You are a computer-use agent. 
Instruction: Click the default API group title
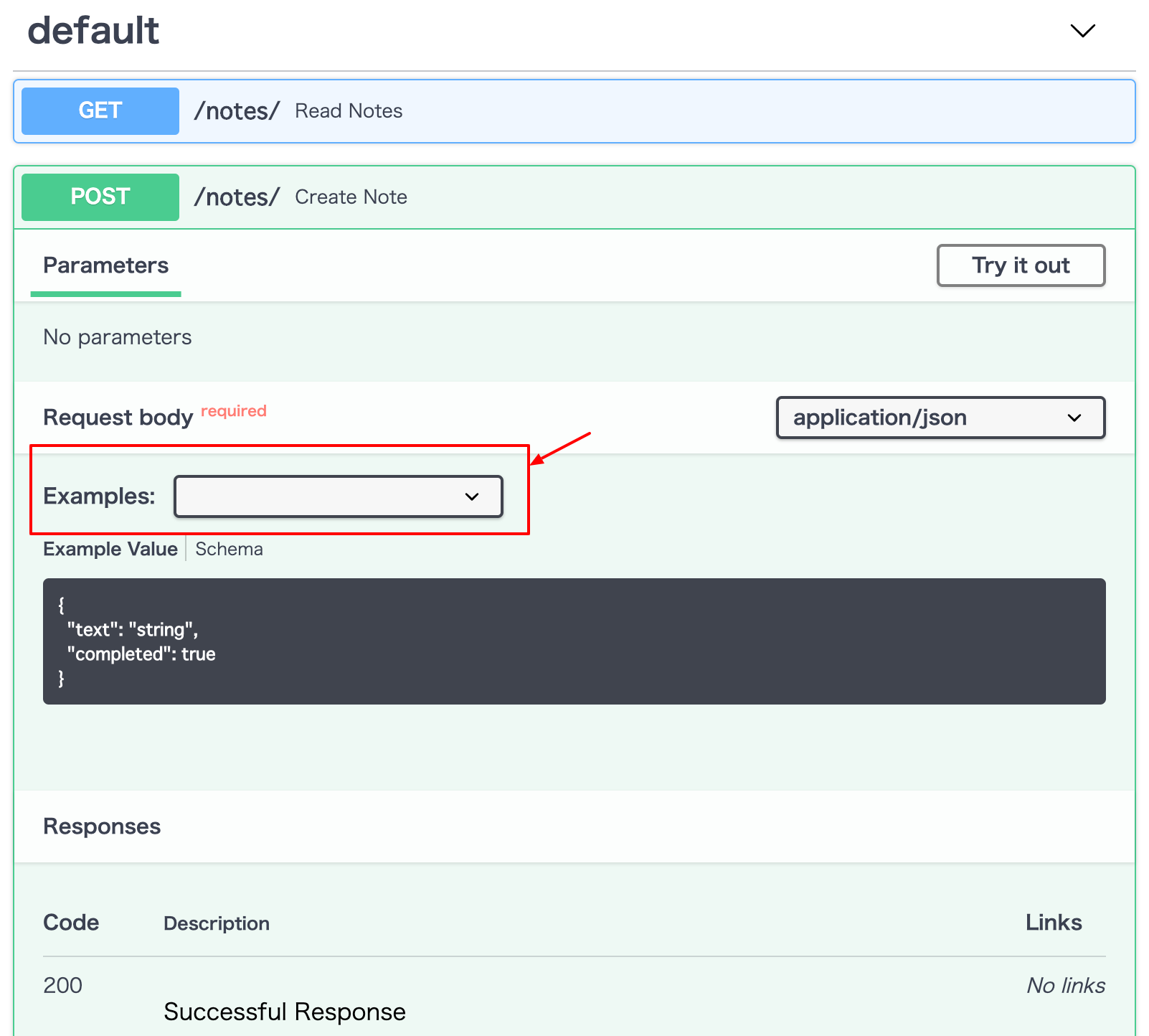coord(93,30)
